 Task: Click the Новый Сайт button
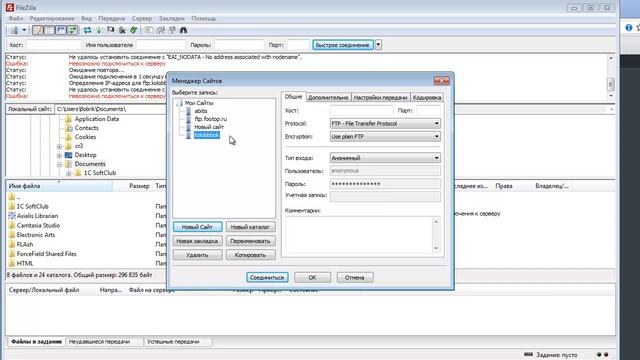pos(198,227)
